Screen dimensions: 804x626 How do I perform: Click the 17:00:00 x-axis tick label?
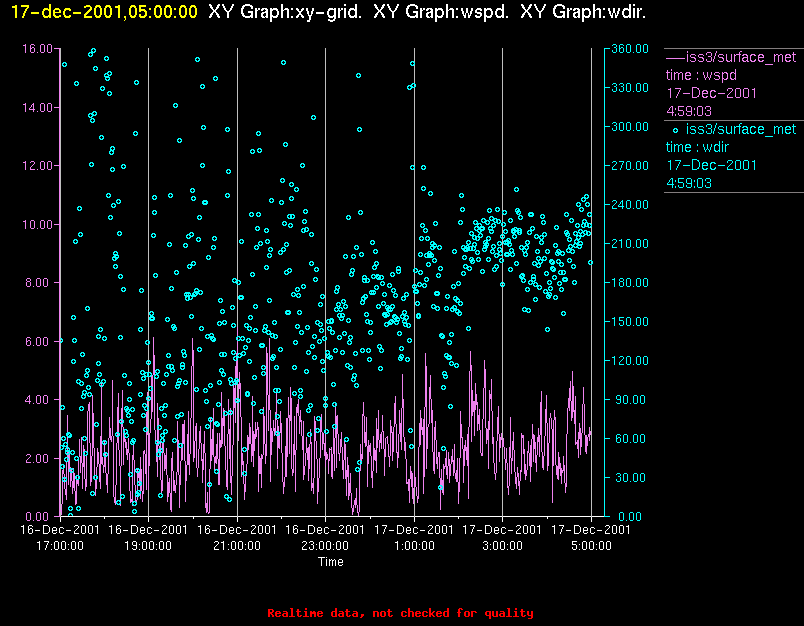(x=59, y=546)
